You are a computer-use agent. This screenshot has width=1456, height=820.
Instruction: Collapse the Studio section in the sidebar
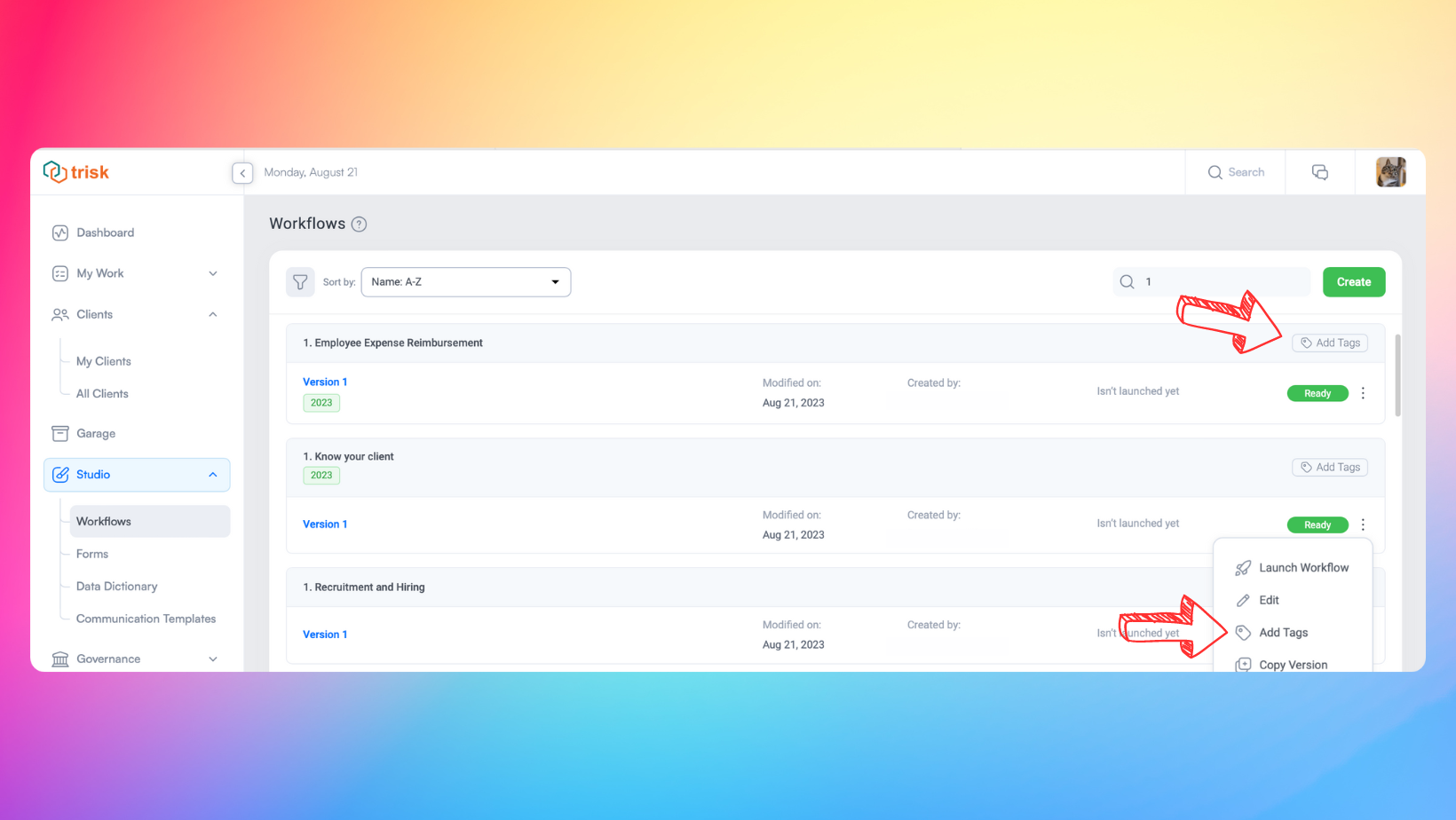click(x=212, y=475)
